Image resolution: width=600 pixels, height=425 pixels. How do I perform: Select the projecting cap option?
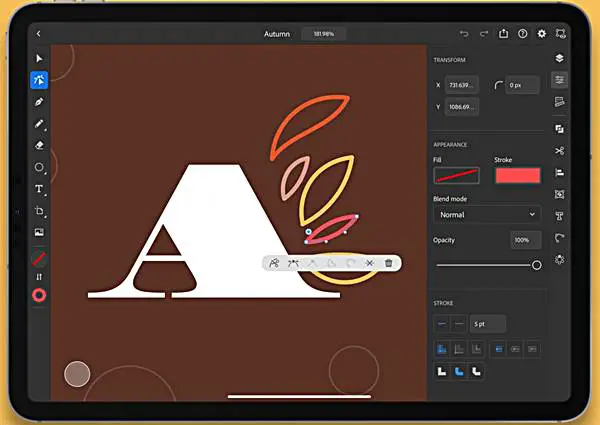tap(532, 349)
